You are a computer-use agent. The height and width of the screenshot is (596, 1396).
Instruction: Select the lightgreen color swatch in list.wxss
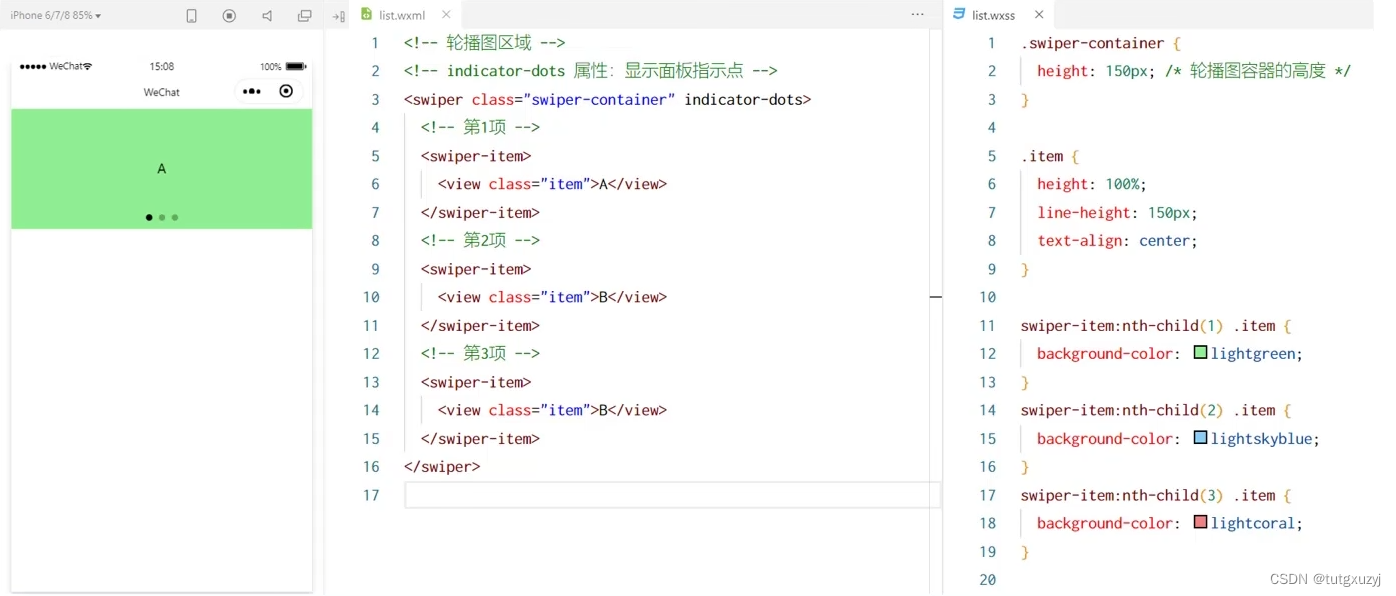pyautogui.click(x=1199, y=352)
